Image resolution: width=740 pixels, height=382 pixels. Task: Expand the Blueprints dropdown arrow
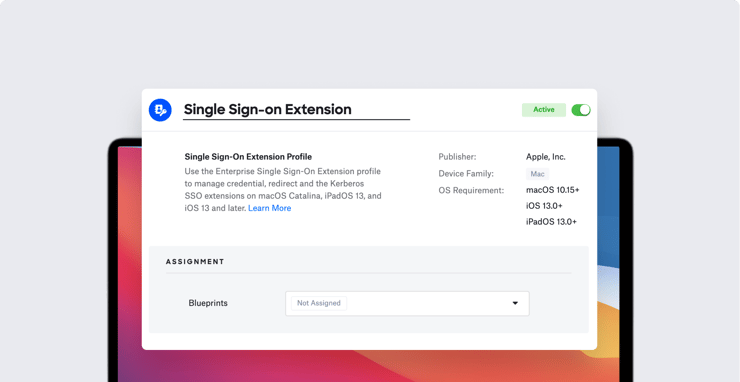(515, 303)
